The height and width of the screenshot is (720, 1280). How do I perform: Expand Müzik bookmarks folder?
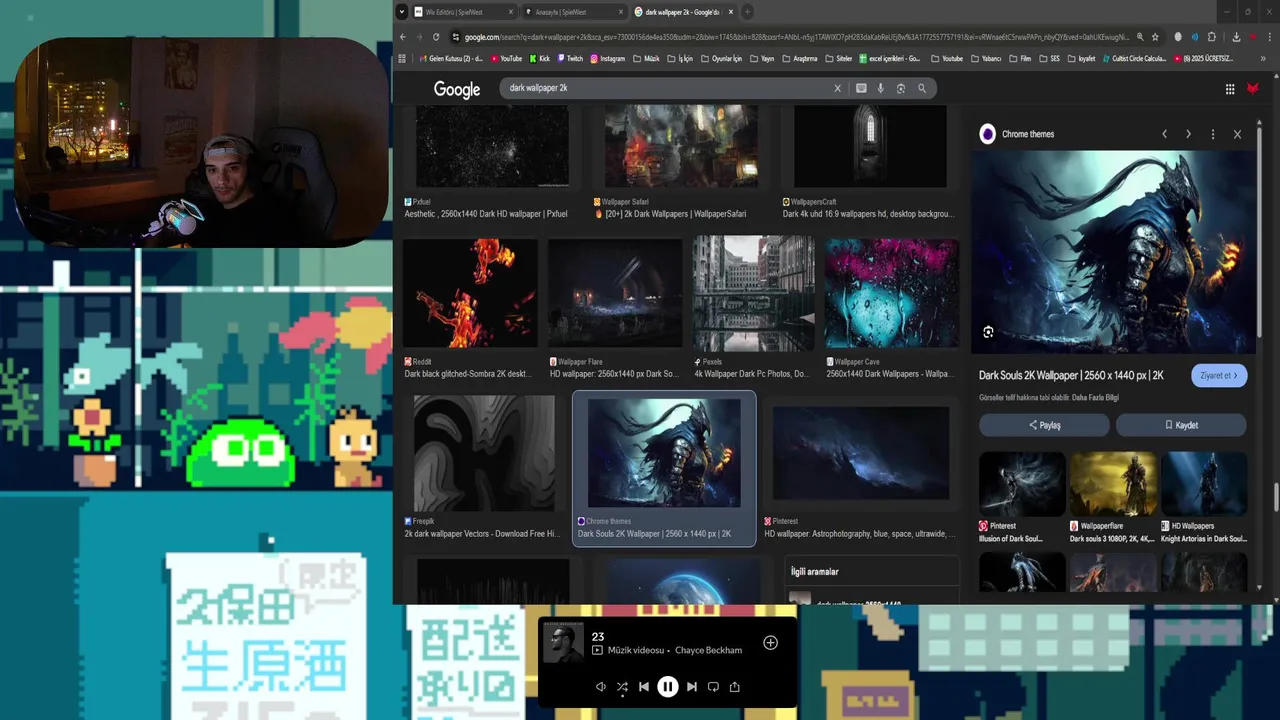pos(646,59)
